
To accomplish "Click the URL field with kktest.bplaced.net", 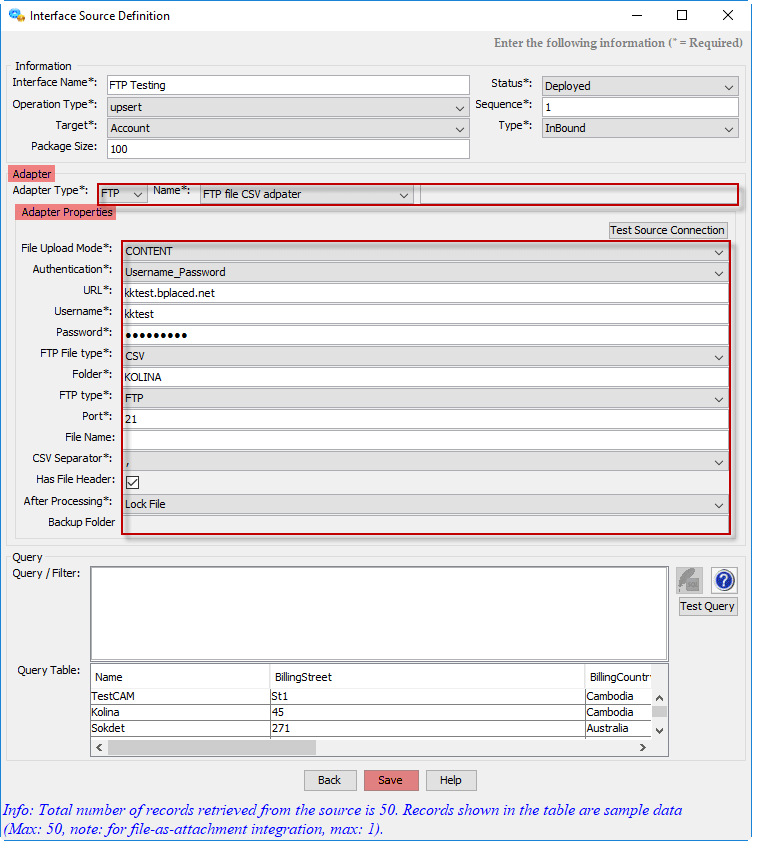I will [425, 293].
